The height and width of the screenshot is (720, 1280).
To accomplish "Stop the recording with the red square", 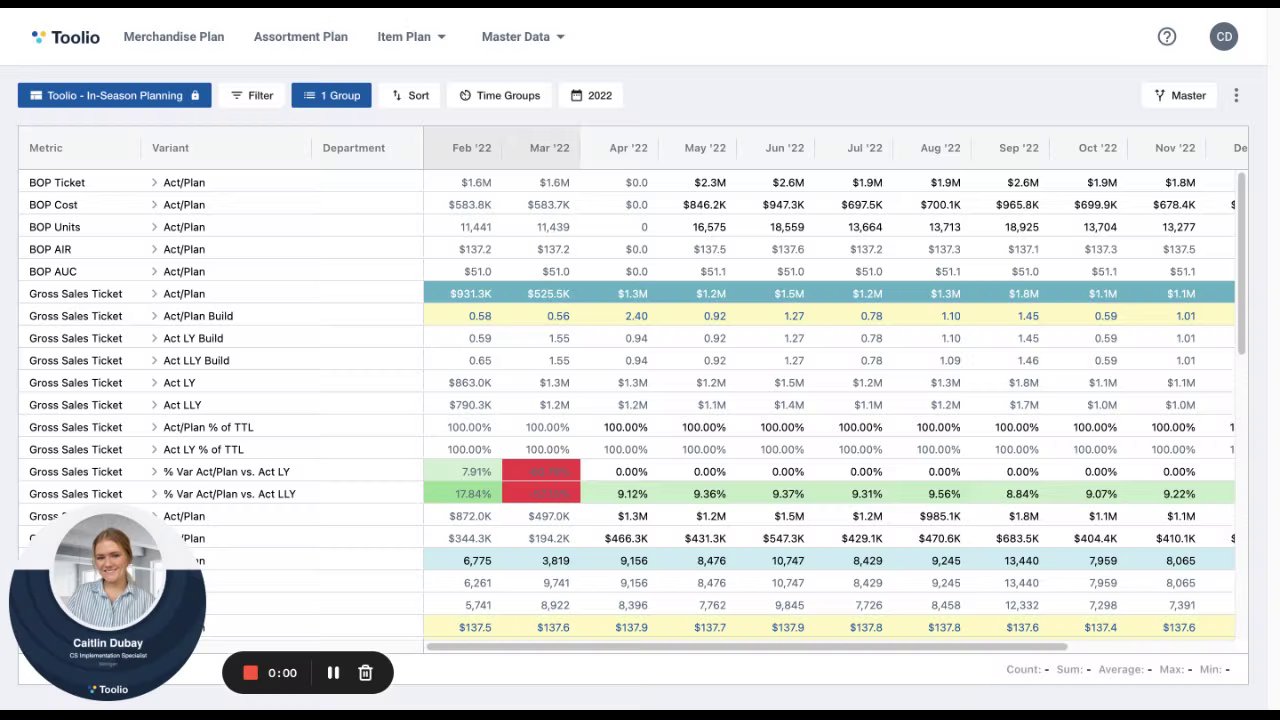I will tap(251, 673).
